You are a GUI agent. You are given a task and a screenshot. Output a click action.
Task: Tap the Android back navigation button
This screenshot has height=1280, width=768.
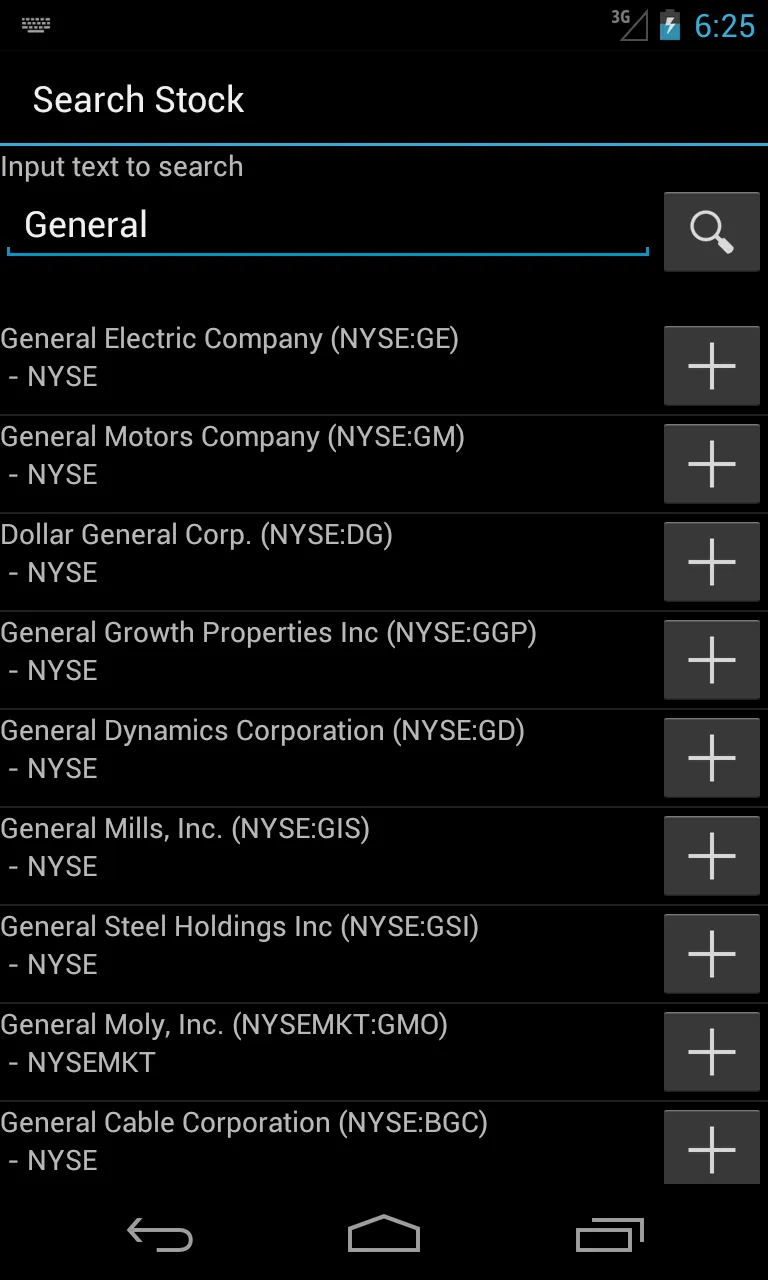pos(160,1236)
